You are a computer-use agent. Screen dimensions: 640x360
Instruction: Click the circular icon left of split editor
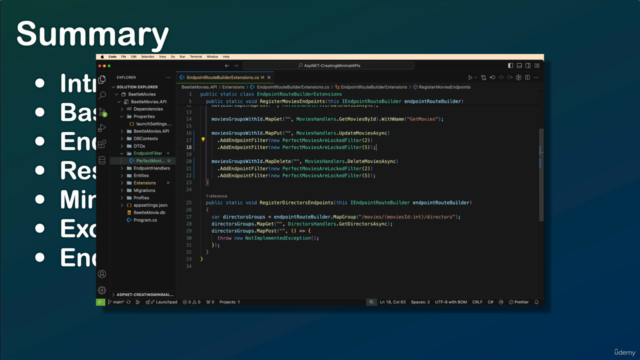tap(519, 78)
